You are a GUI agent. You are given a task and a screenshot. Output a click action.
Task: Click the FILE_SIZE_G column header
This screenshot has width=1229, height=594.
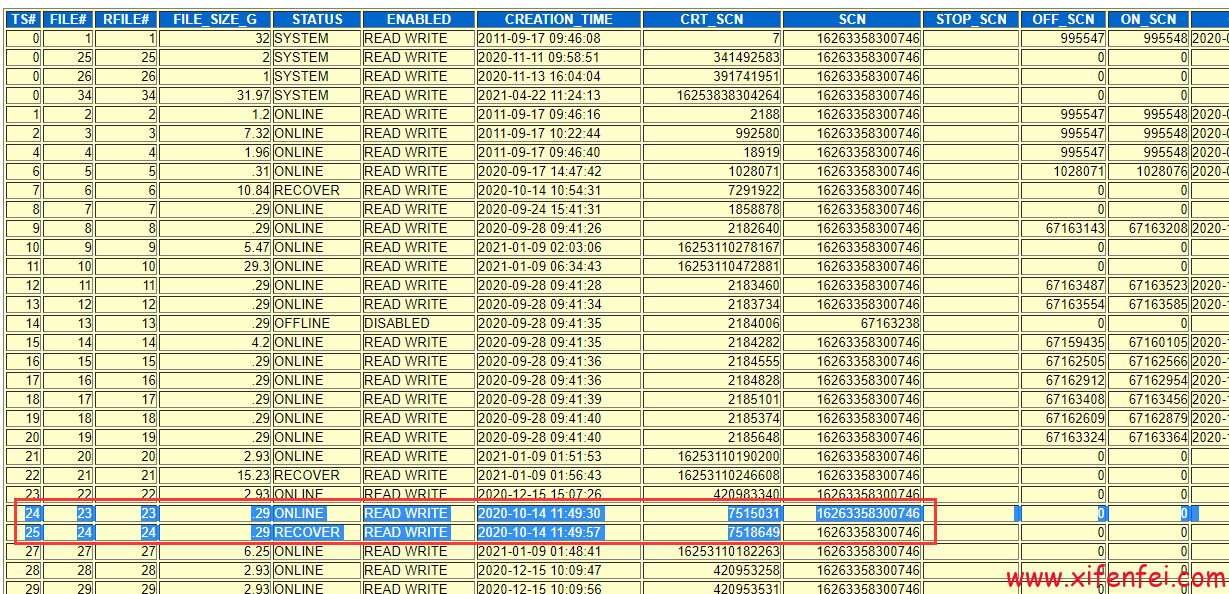[x=215, y=19]
